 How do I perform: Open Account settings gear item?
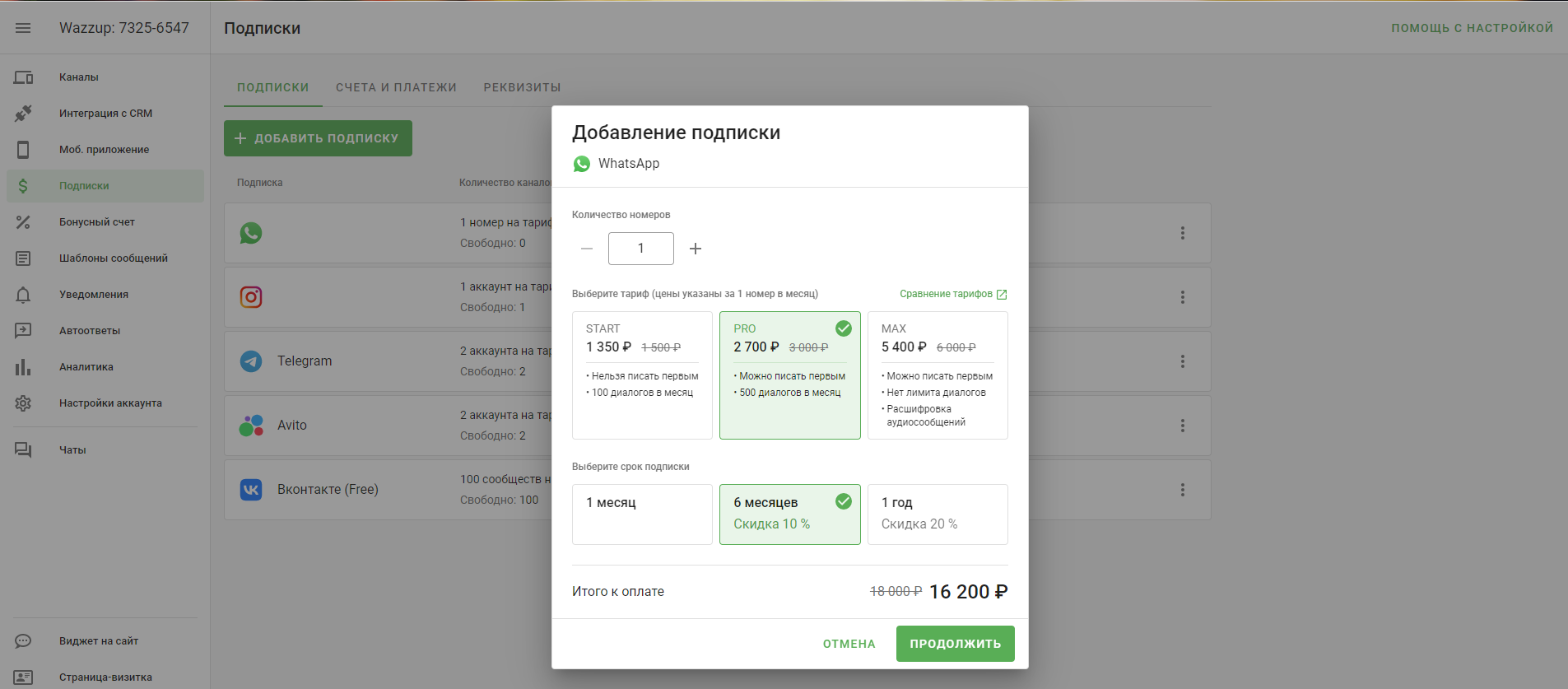click(23, 403)
